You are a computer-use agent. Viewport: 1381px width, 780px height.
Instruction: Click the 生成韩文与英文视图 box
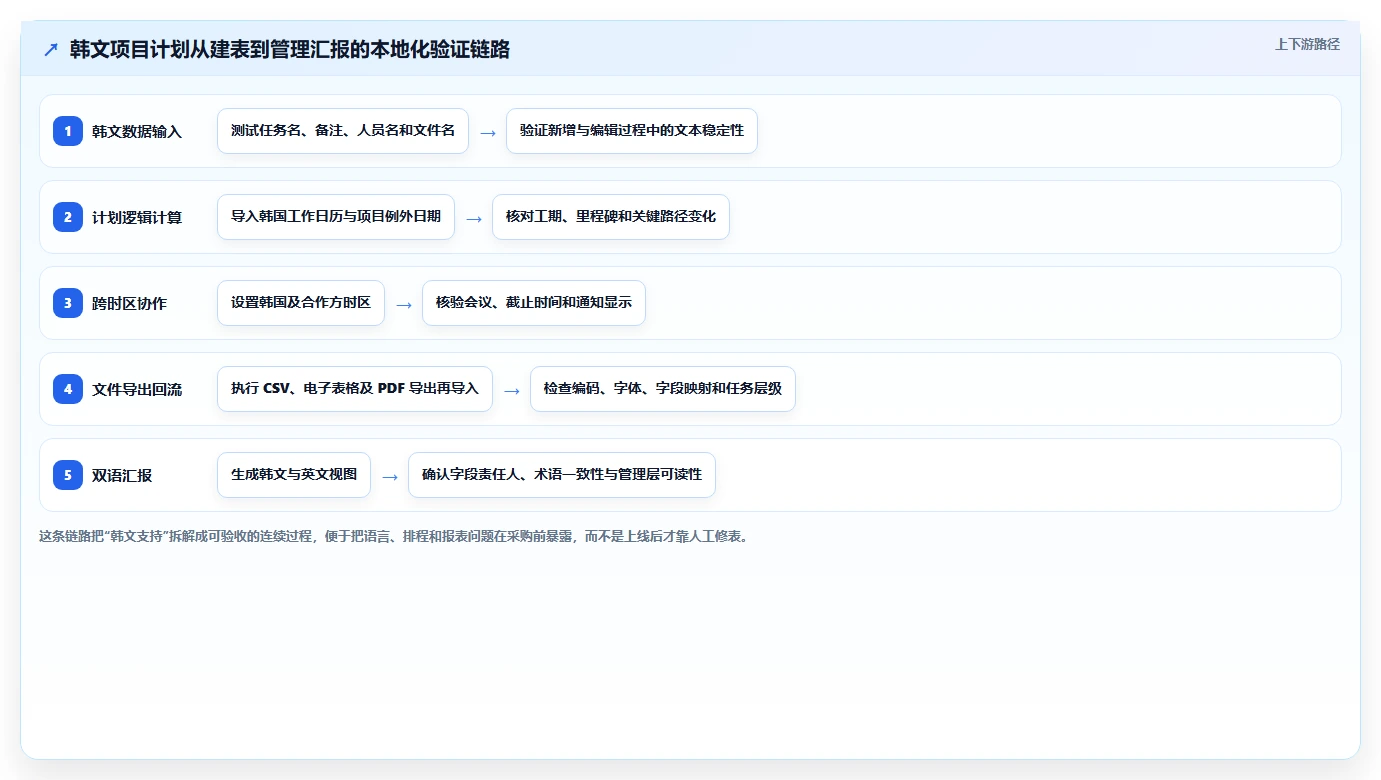294,475
